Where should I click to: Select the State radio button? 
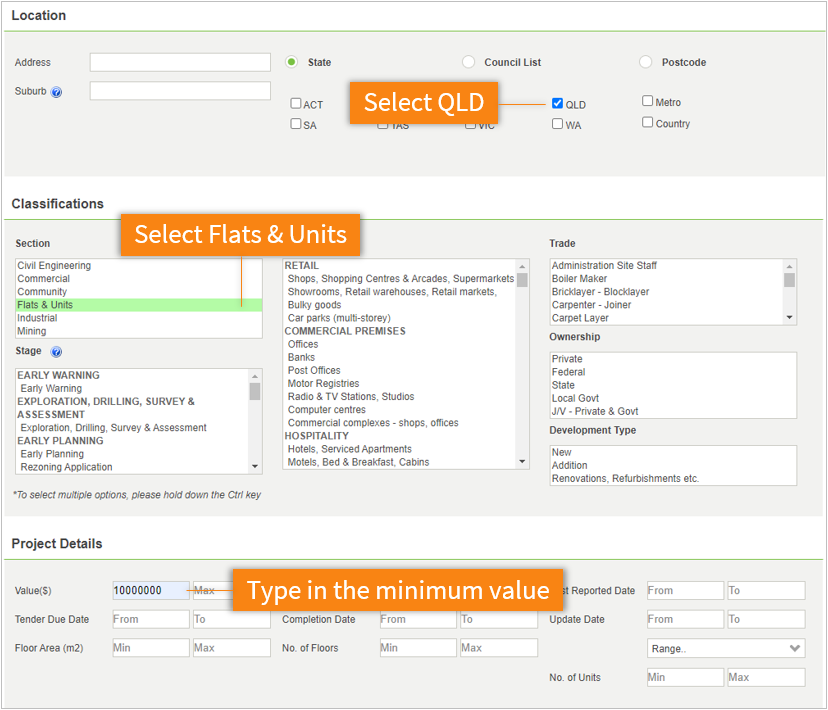(x=291, y=62)
